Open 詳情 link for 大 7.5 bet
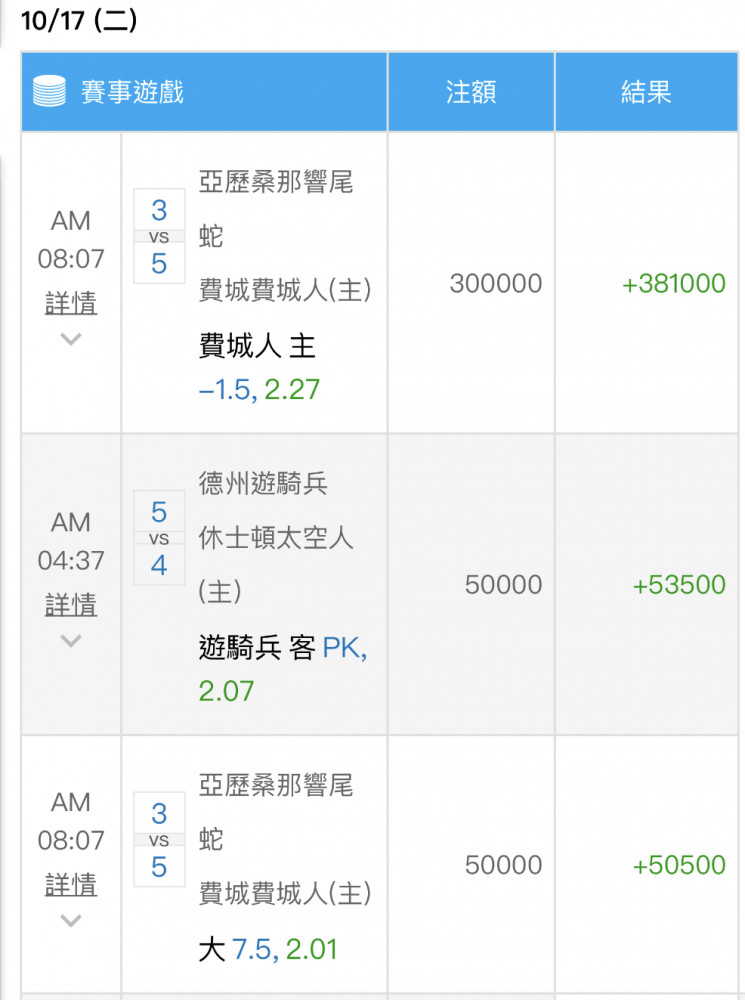 (x=71, y=884)
